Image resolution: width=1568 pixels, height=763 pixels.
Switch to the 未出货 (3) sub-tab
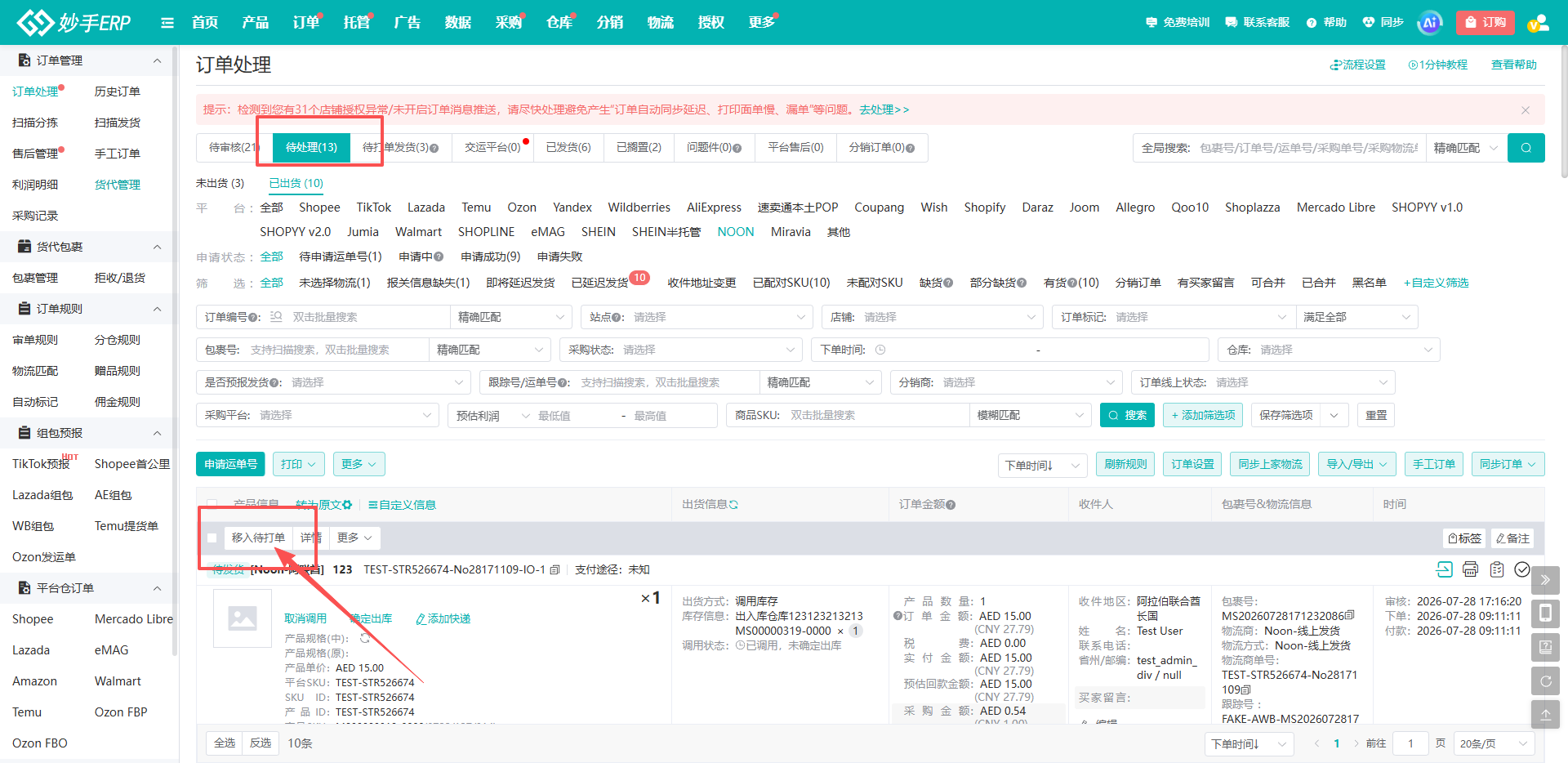pos(220,183)
